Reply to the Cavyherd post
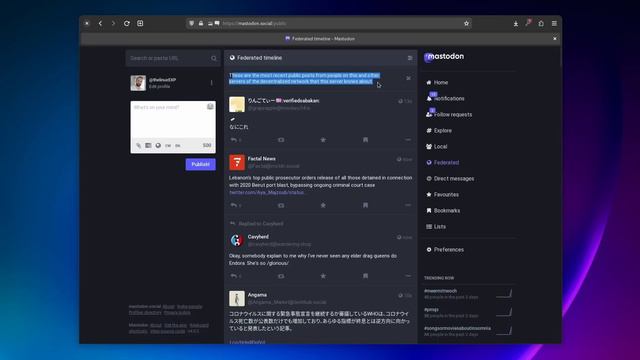The image size is (640, 360). click(x=234, y=276)
